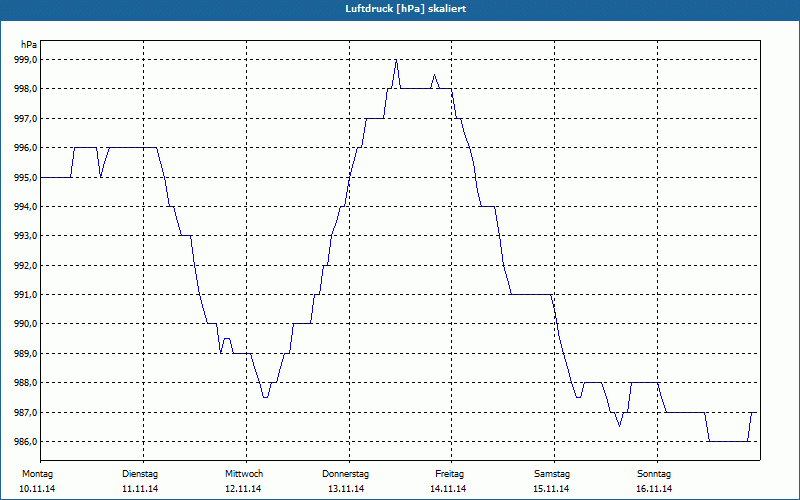
Task: Click the 990,0 axis value
Action: point(26,324)
